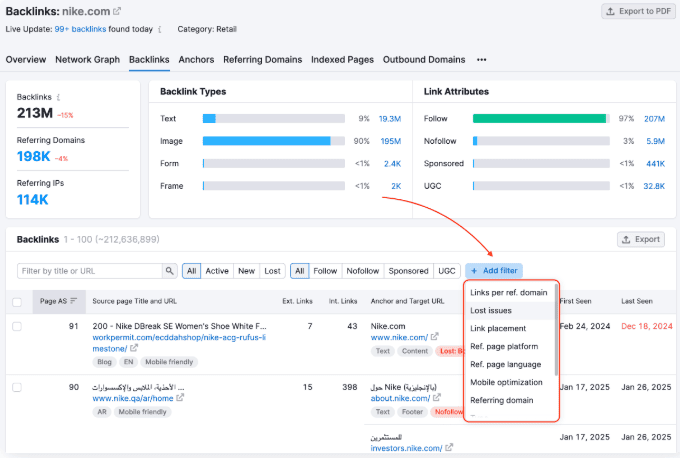680x458 pixels.
Task: Click the search magnifier icon in filter box
Action: (170, 271)
